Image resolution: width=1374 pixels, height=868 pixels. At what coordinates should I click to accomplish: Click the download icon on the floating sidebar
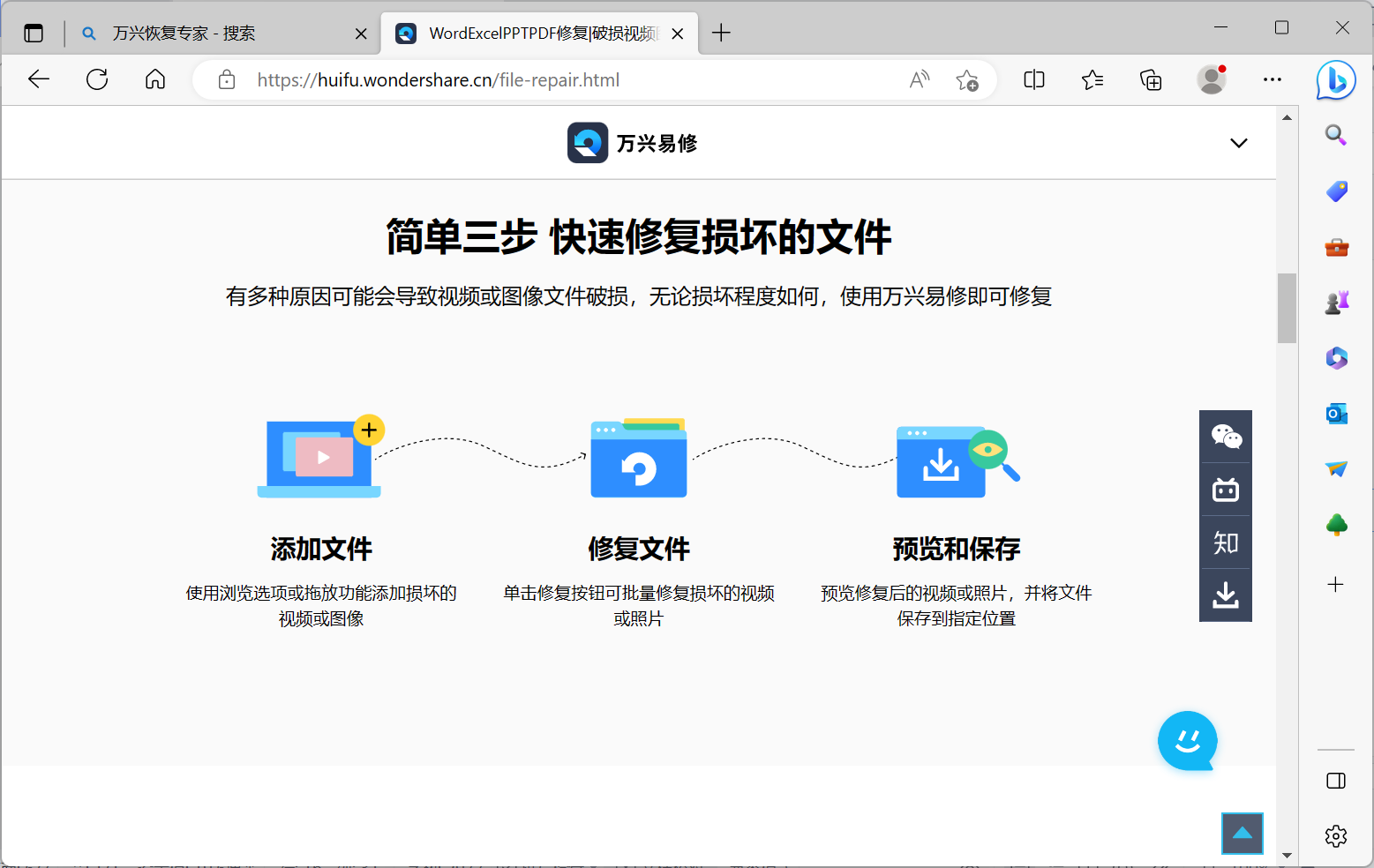[1226, 595]
